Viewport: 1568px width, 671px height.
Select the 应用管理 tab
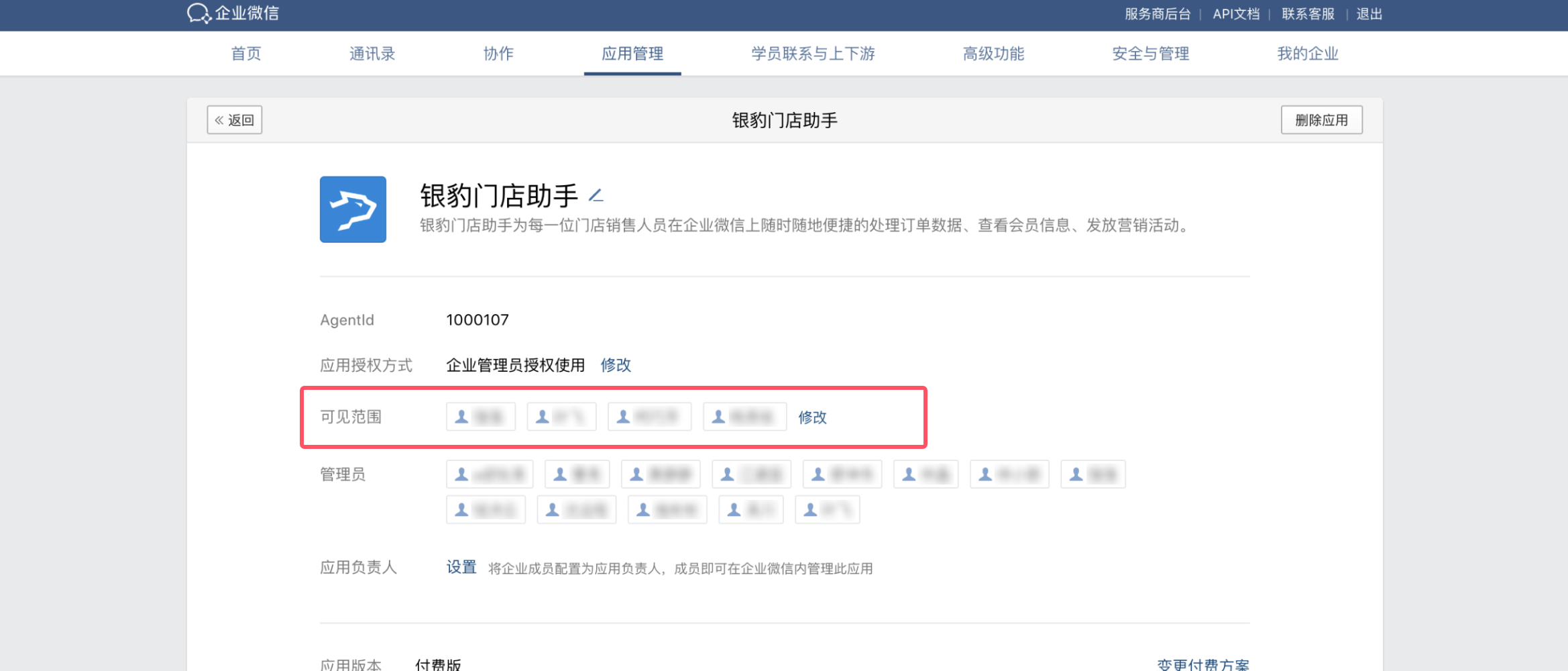coord(632,54)
